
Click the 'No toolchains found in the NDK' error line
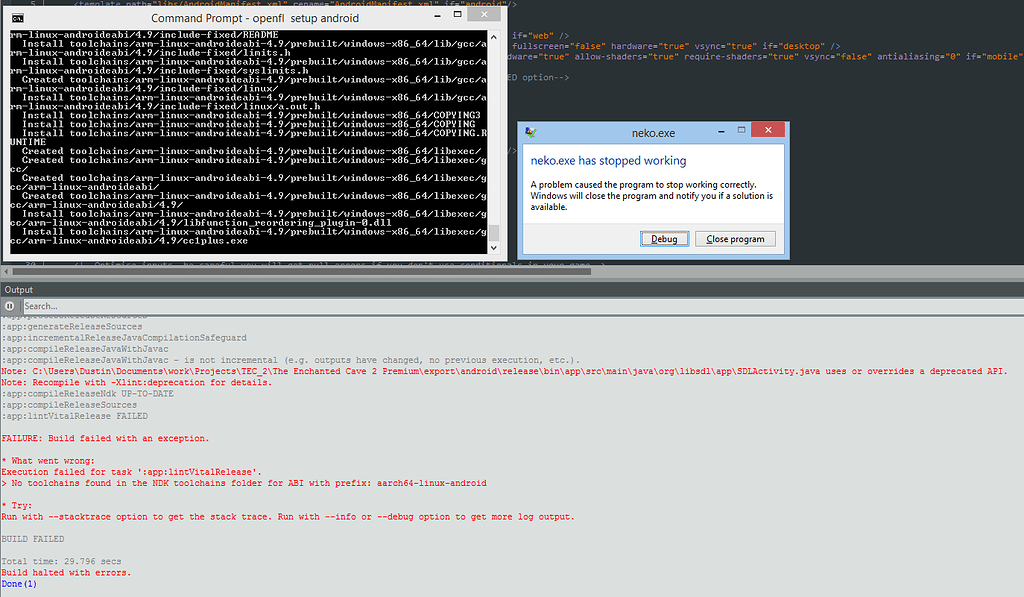point(244,483)
